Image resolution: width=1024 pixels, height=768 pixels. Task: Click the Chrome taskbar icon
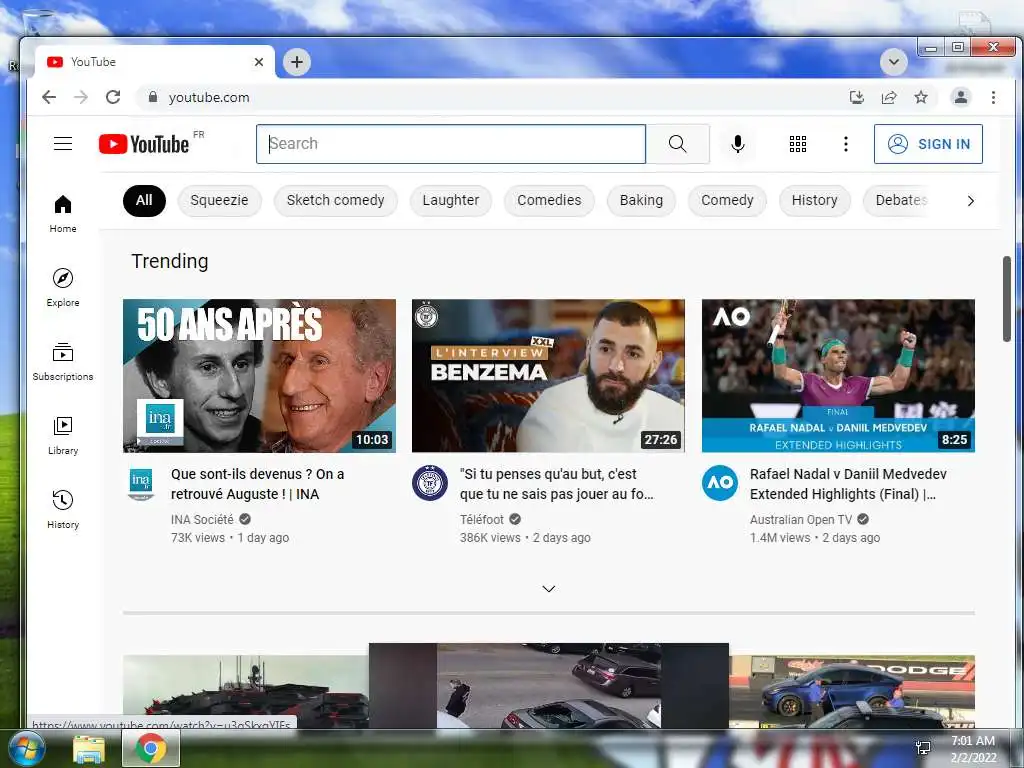click(151, 749)
